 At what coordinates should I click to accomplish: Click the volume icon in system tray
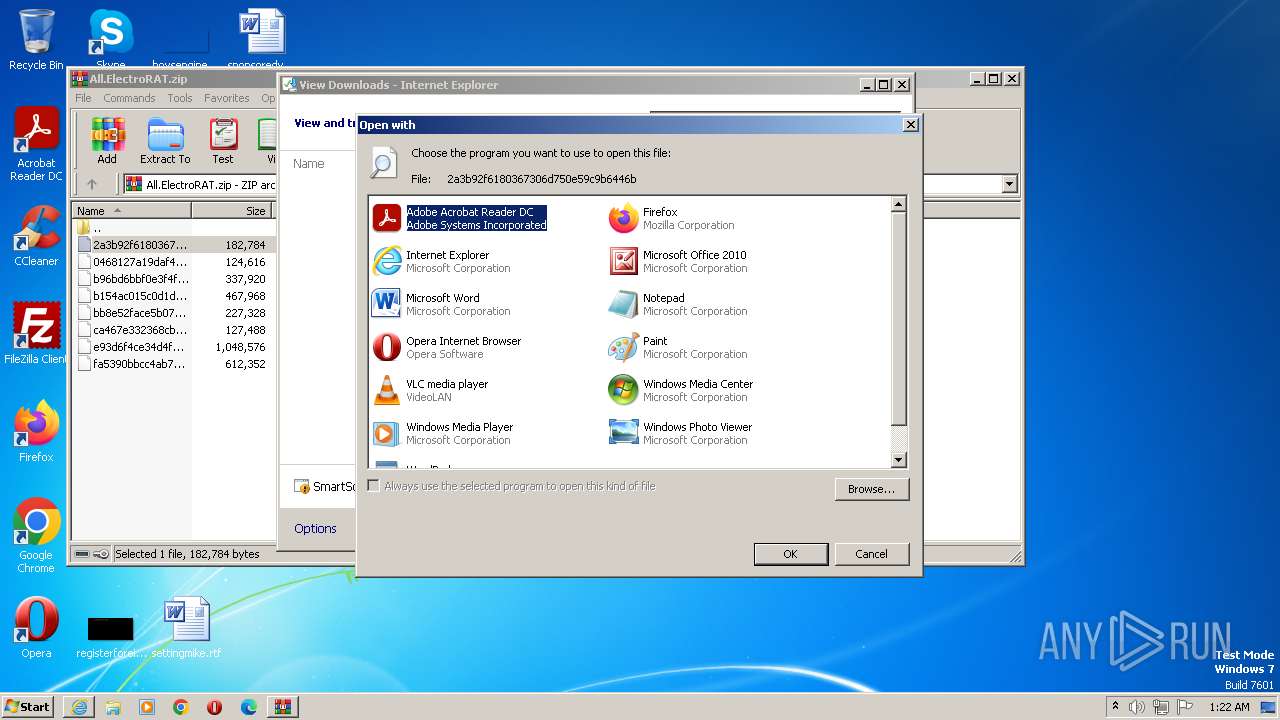tap(1137, 707)
